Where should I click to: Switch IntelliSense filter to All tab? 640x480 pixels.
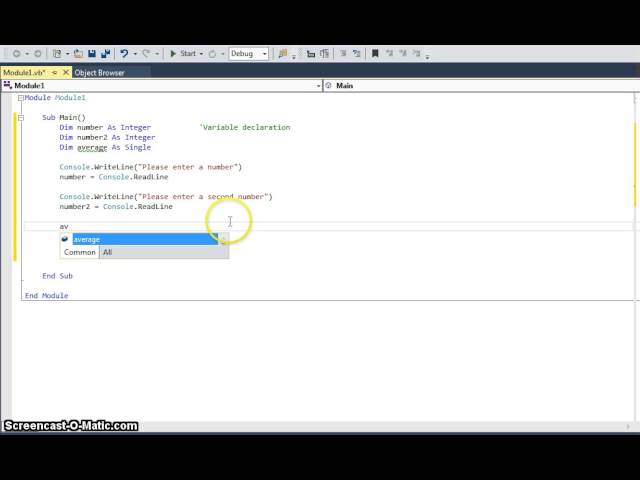(107, 252)
